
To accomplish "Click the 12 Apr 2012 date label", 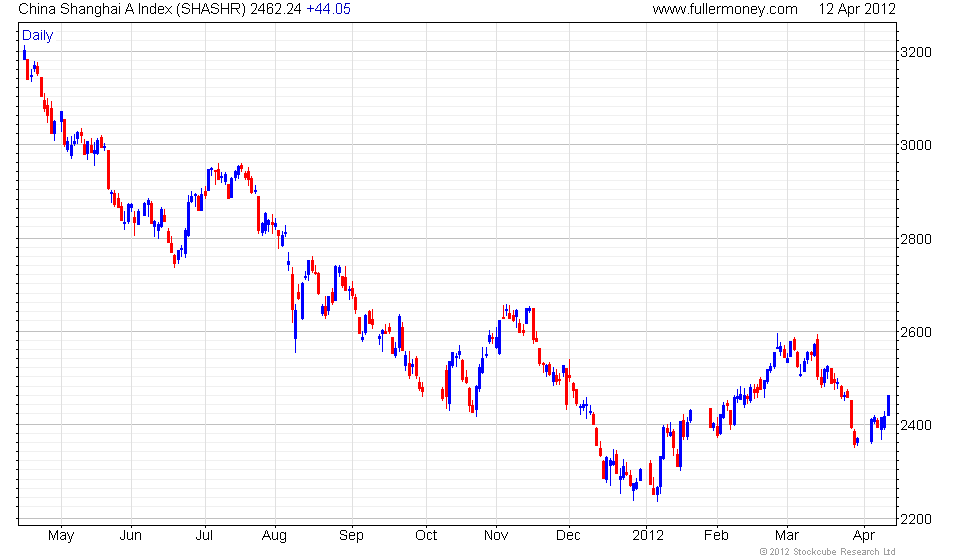I will (x=857, y=9).
